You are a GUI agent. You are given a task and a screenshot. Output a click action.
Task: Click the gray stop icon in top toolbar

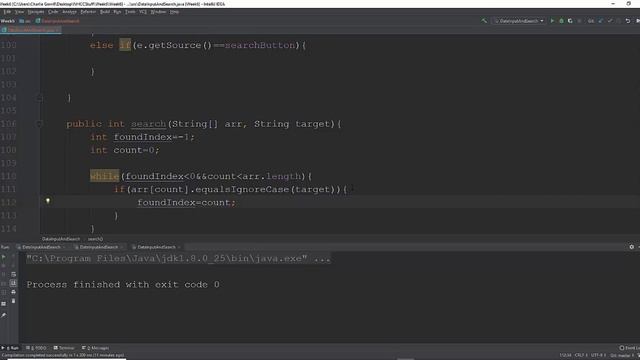tap(579, 21)
